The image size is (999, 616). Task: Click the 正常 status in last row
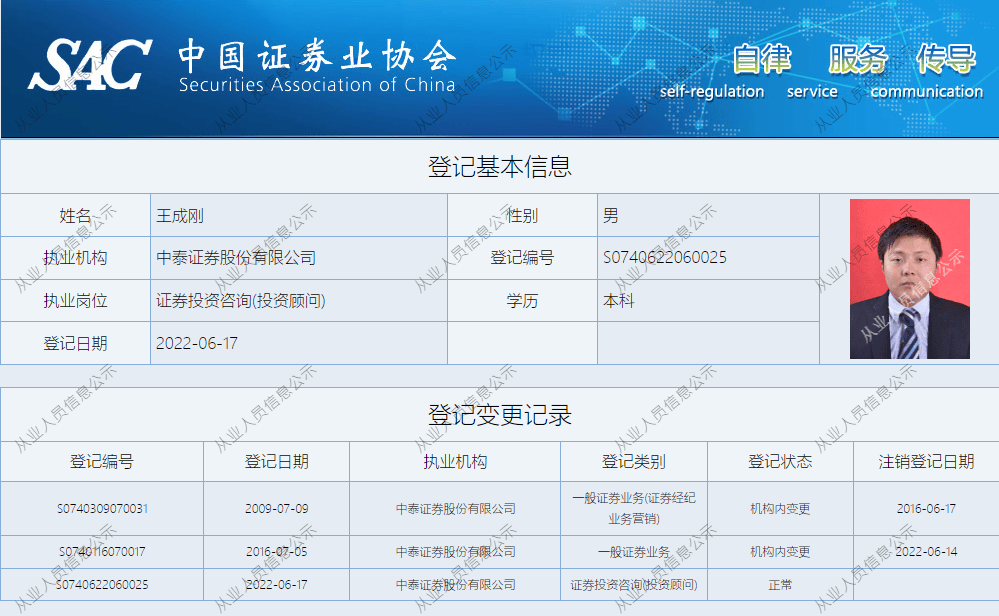click(779, 584)
